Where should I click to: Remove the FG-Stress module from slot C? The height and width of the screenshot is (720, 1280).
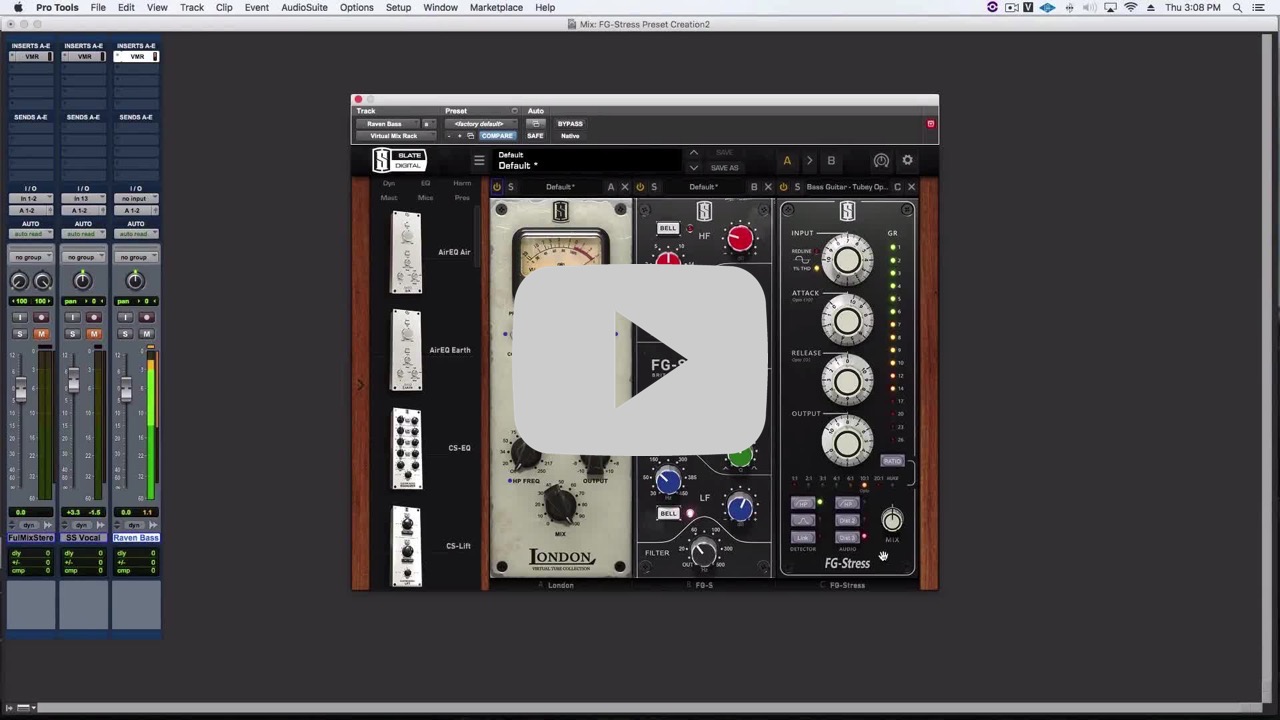point(911,187)
